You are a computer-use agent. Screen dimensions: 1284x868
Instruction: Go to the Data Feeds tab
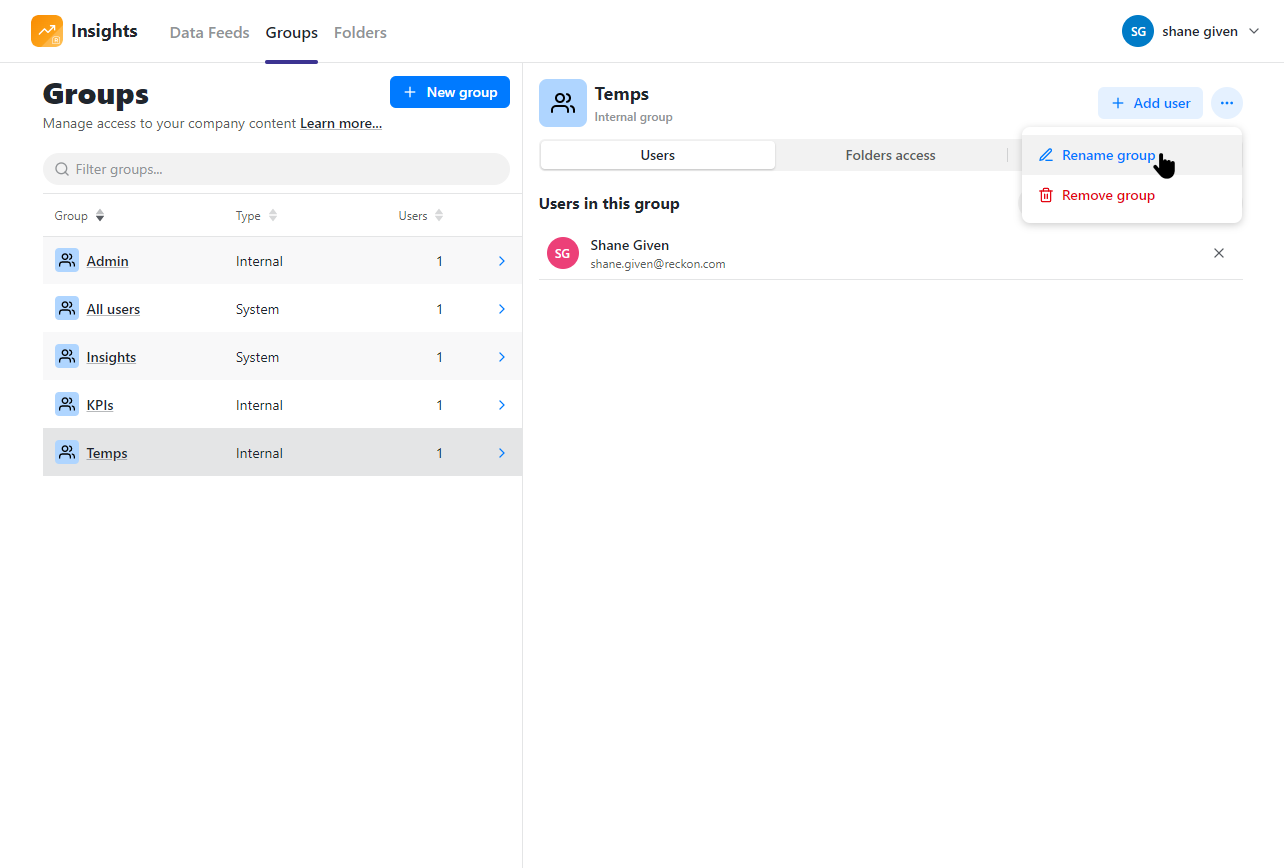click(209, 33)
